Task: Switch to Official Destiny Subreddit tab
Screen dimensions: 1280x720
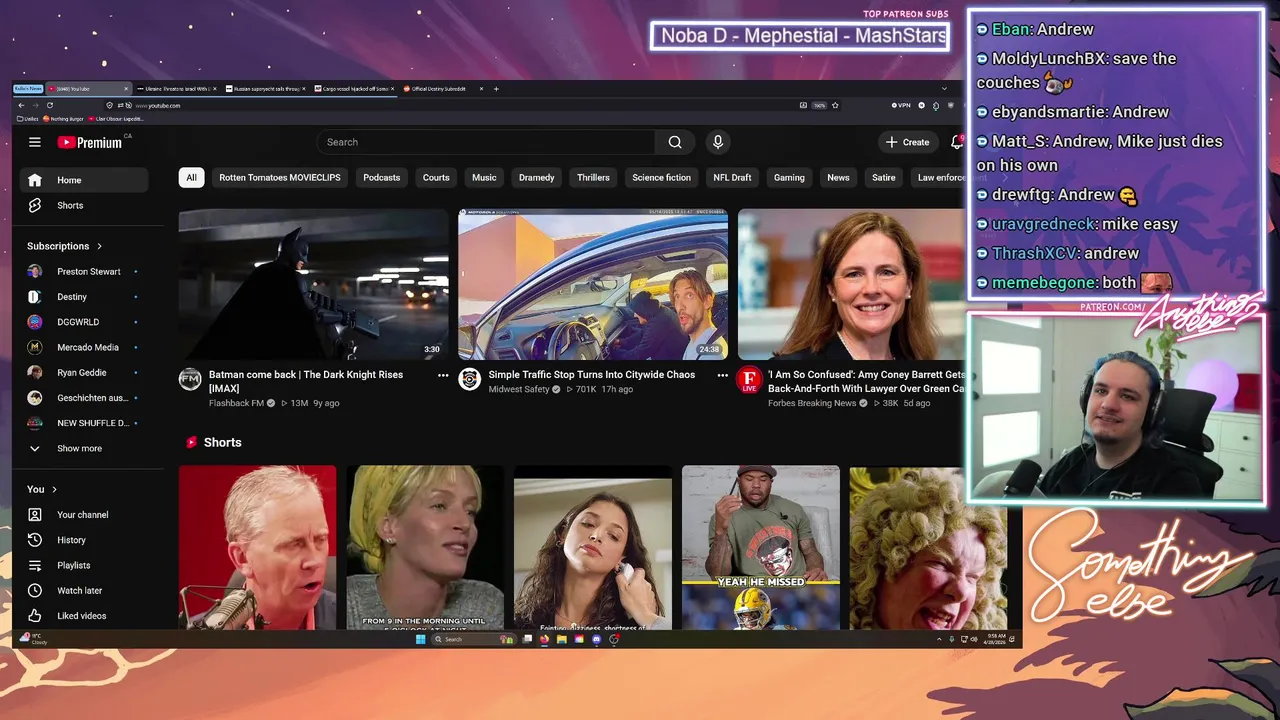Action: [x=443, y=88]
